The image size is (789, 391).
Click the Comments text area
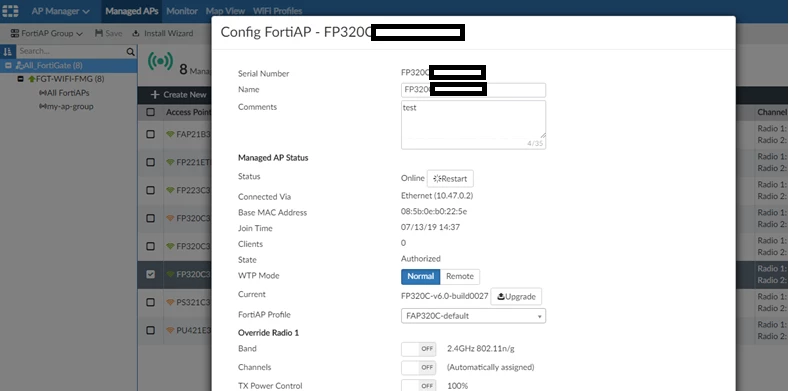[x=473, y=124]
